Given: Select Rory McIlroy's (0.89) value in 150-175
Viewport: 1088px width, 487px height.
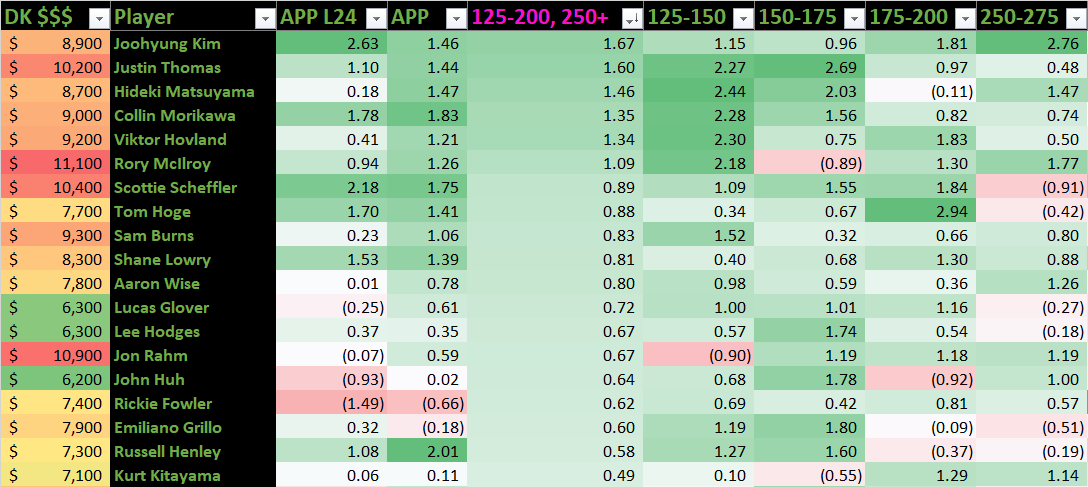Looking at the screenshot, I should 810,164.
